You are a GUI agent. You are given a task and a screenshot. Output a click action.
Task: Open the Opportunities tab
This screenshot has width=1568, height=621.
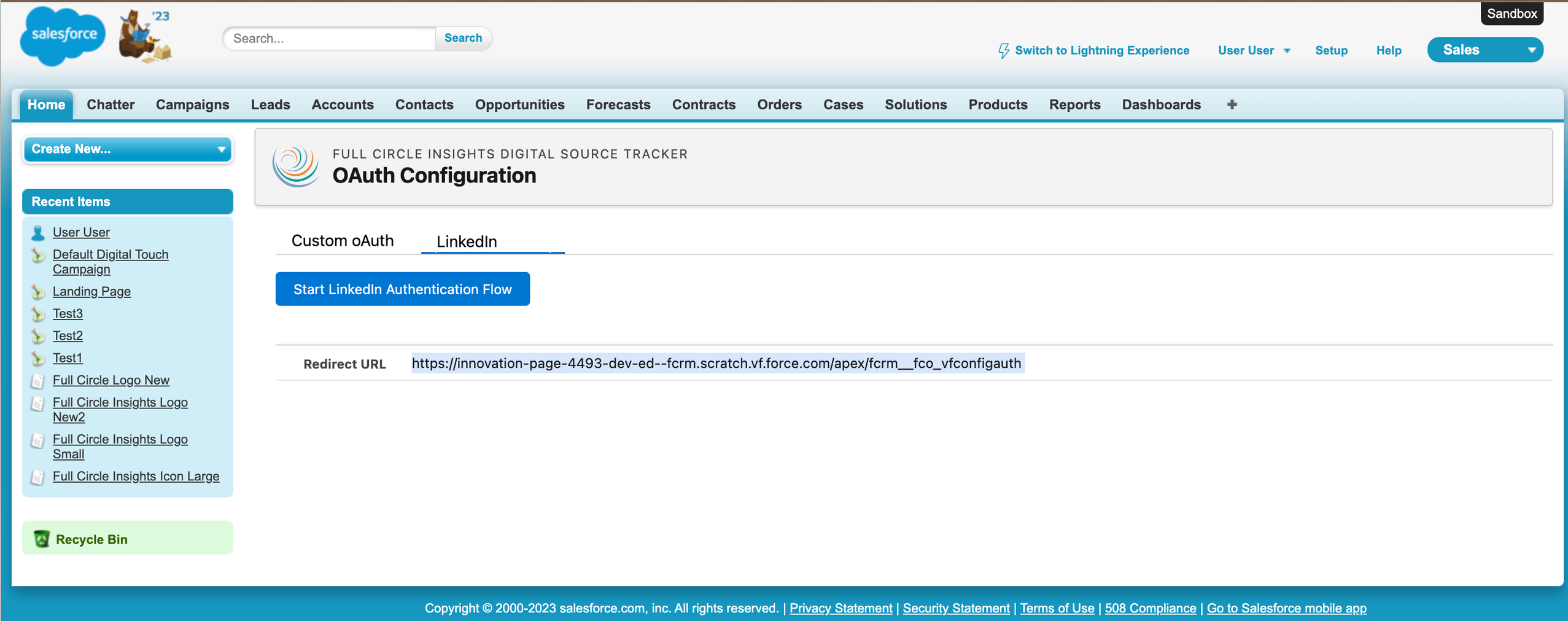[519, 104]
